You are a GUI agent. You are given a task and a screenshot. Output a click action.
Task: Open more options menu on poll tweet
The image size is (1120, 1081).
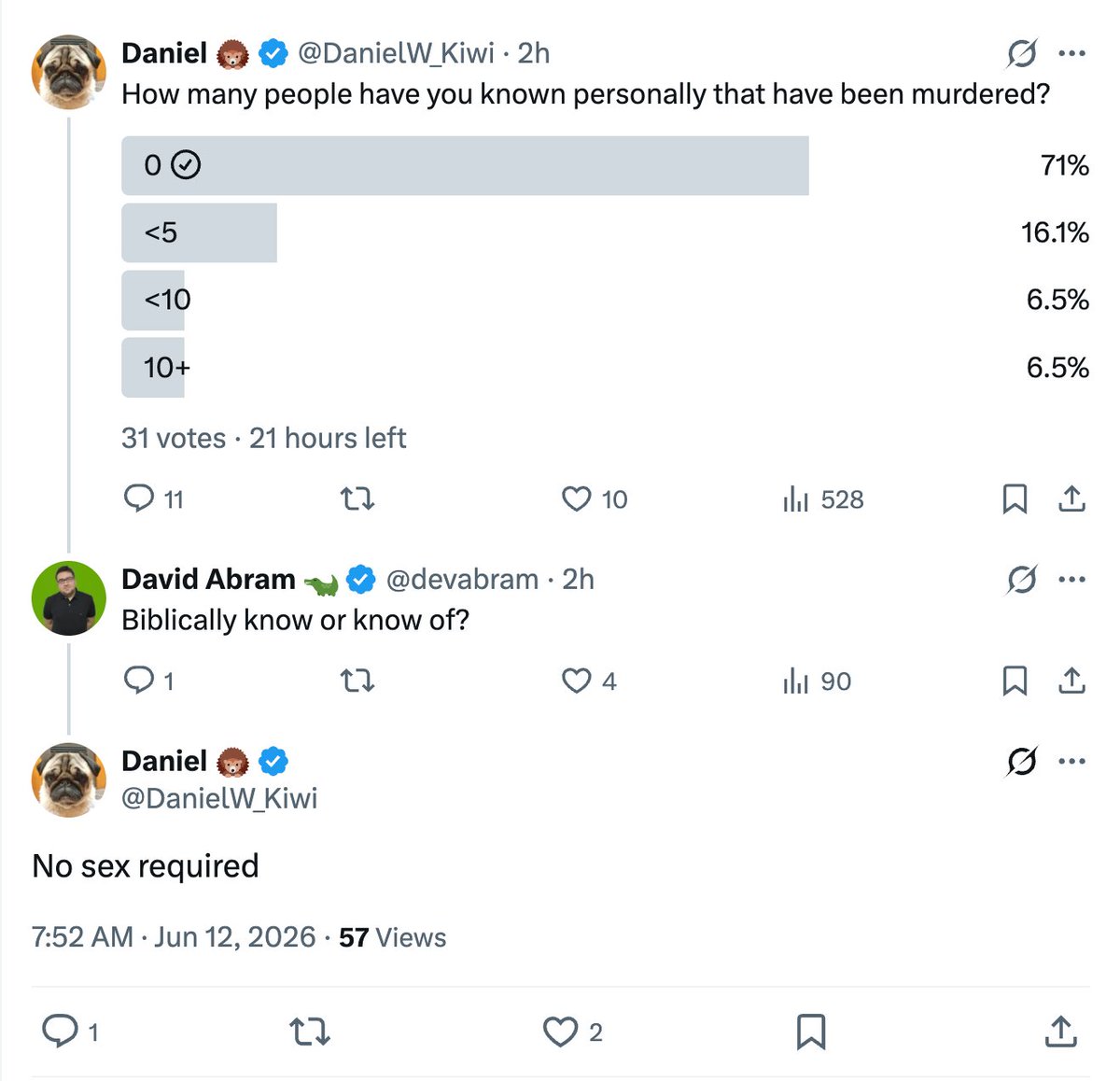[x=1072, y=53]
